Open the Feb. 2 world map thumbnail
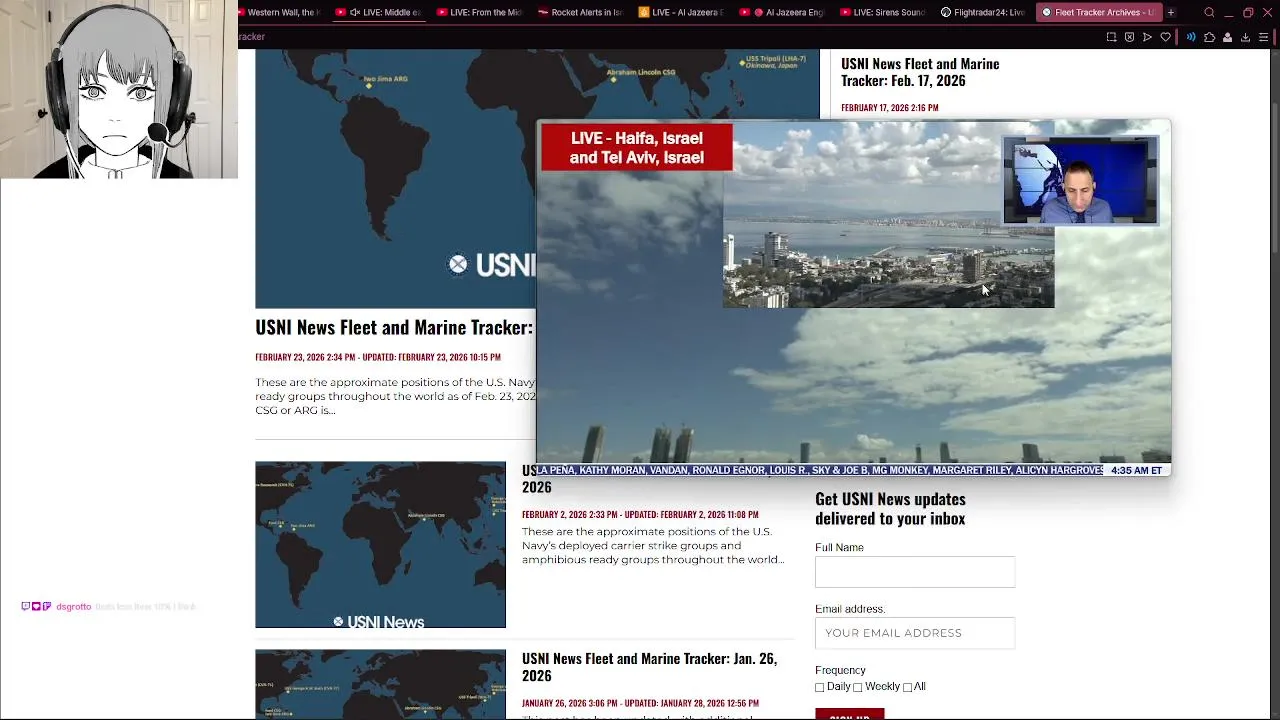Viewport: 1280px width, 720px height. point(380,544)
